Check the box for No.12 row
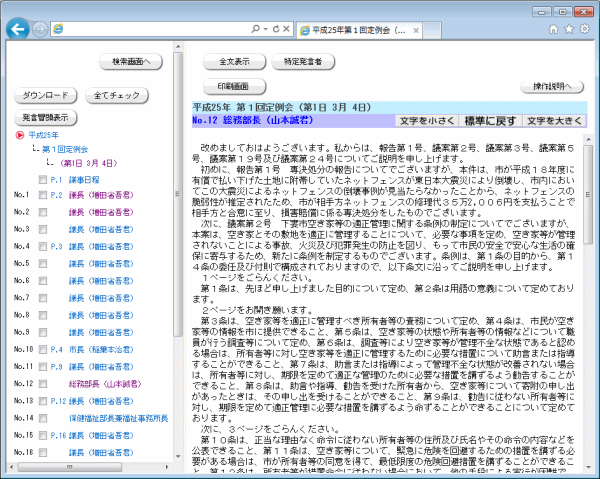600x479 pixels. click(x=43, y=384)
